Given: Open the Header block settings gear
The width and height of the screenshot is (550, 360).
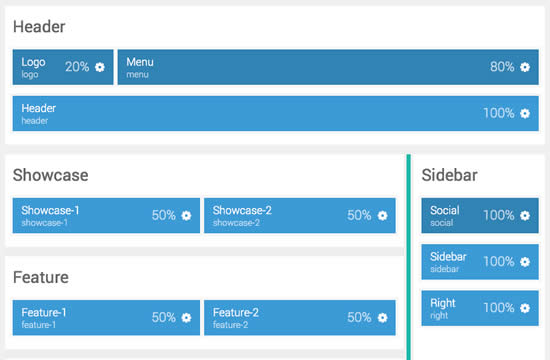Looking at the screenshot, I should (x=525, y=113).
